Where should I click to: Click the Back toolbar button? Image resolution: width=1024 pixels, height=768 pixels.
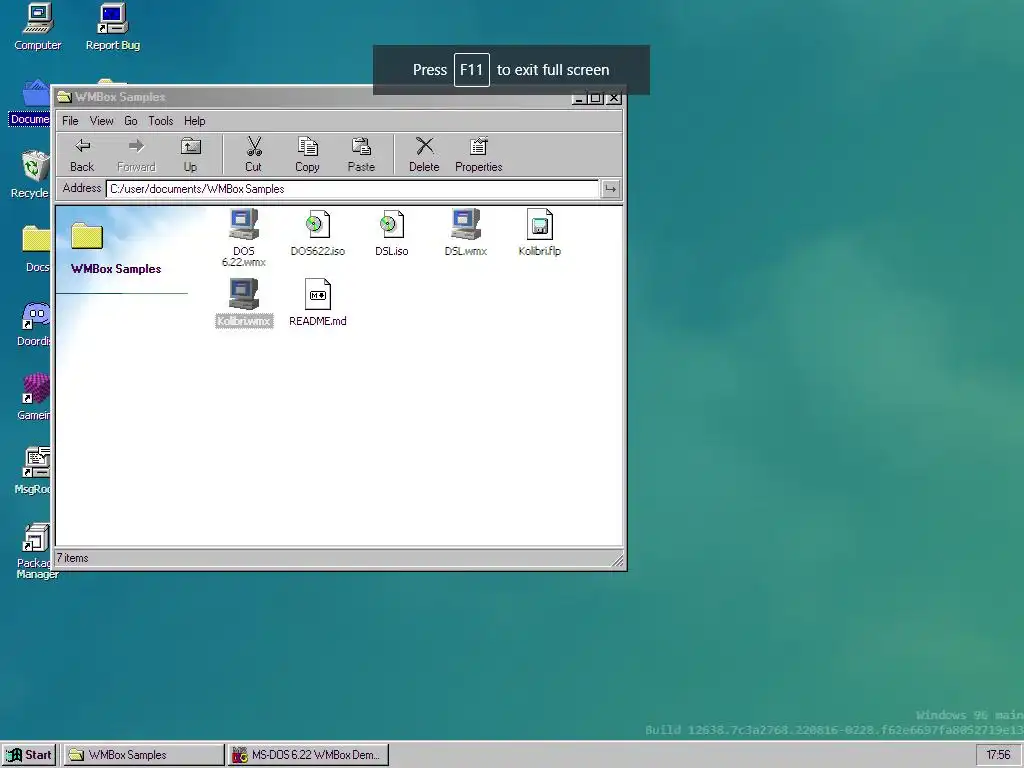click(82, 155)
